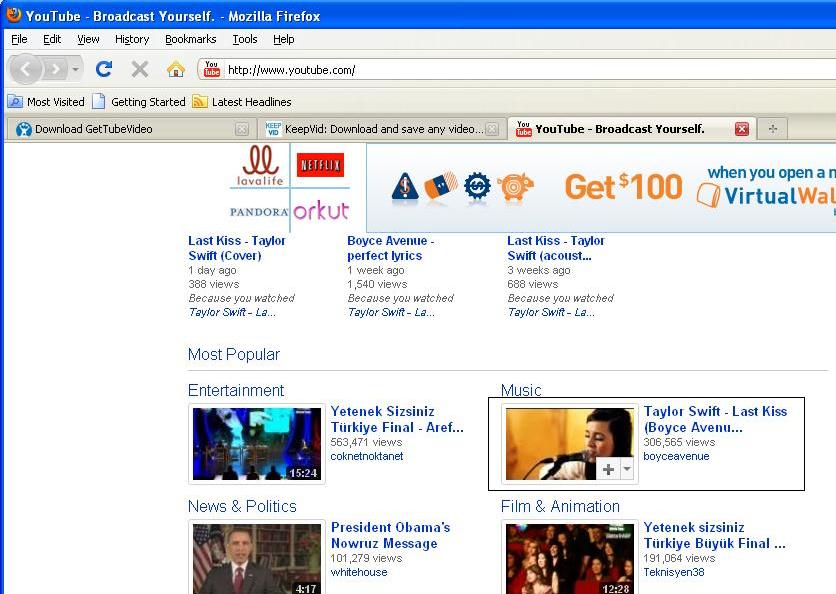Open the News & Politics category heading
The image size is (836, 594).
[242, 506]
